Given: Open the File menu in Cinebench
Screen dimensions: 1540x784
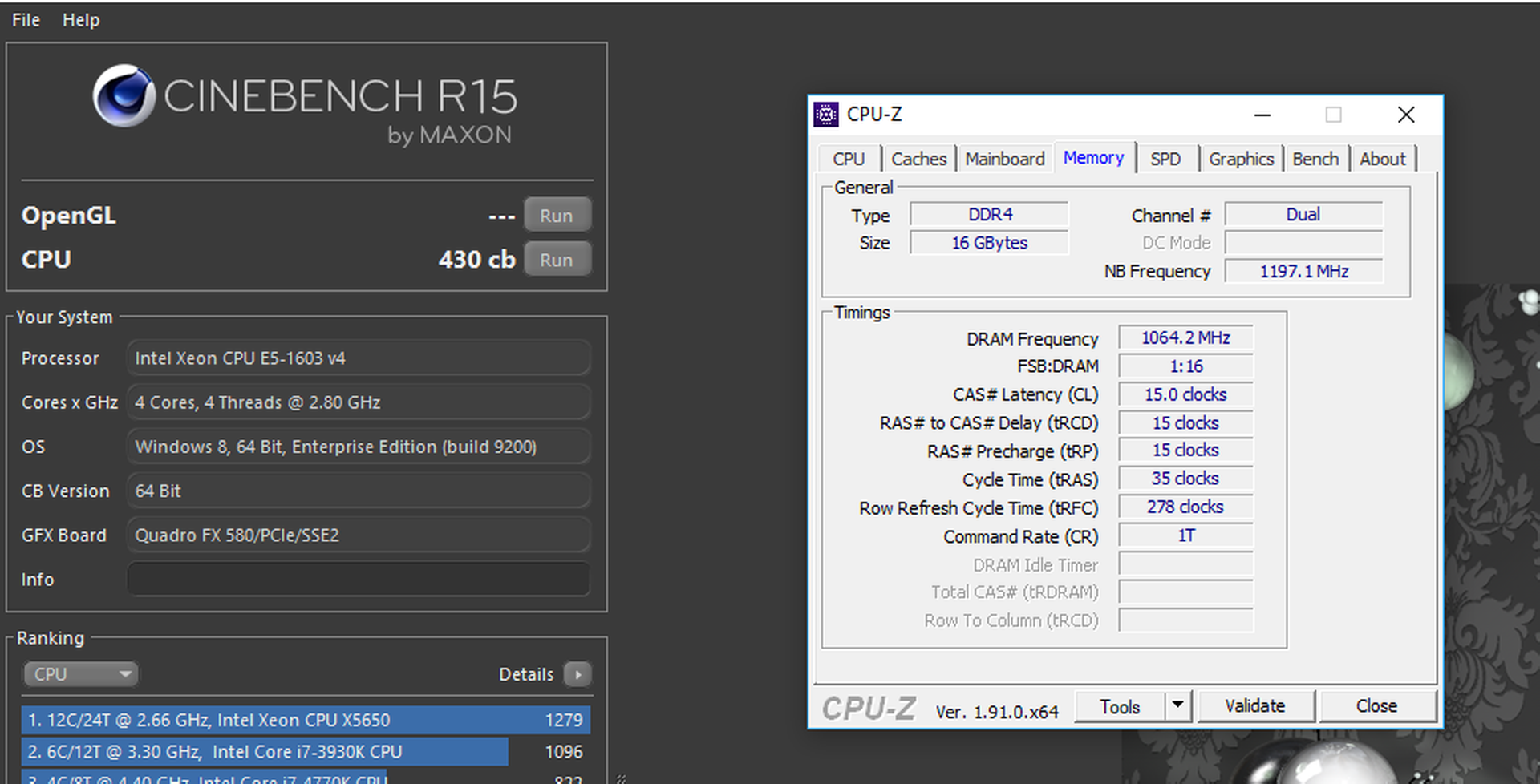Looking at the screenshot, I should [26, 20].
